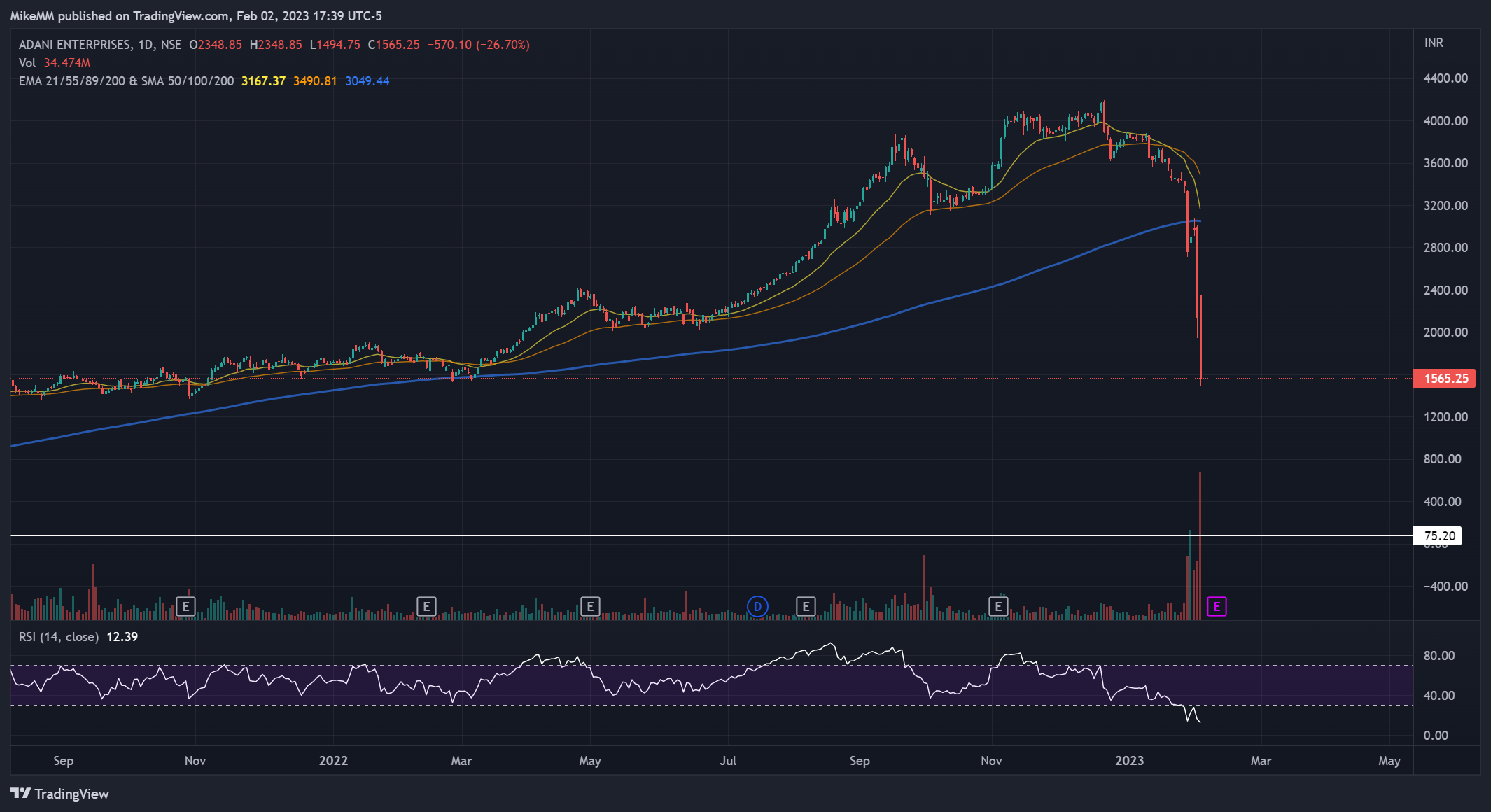Viewport: 1491px width, 812px height.
Task: Click the open price O2348.85
Action: pyautogui.click(x=216, y=45)
